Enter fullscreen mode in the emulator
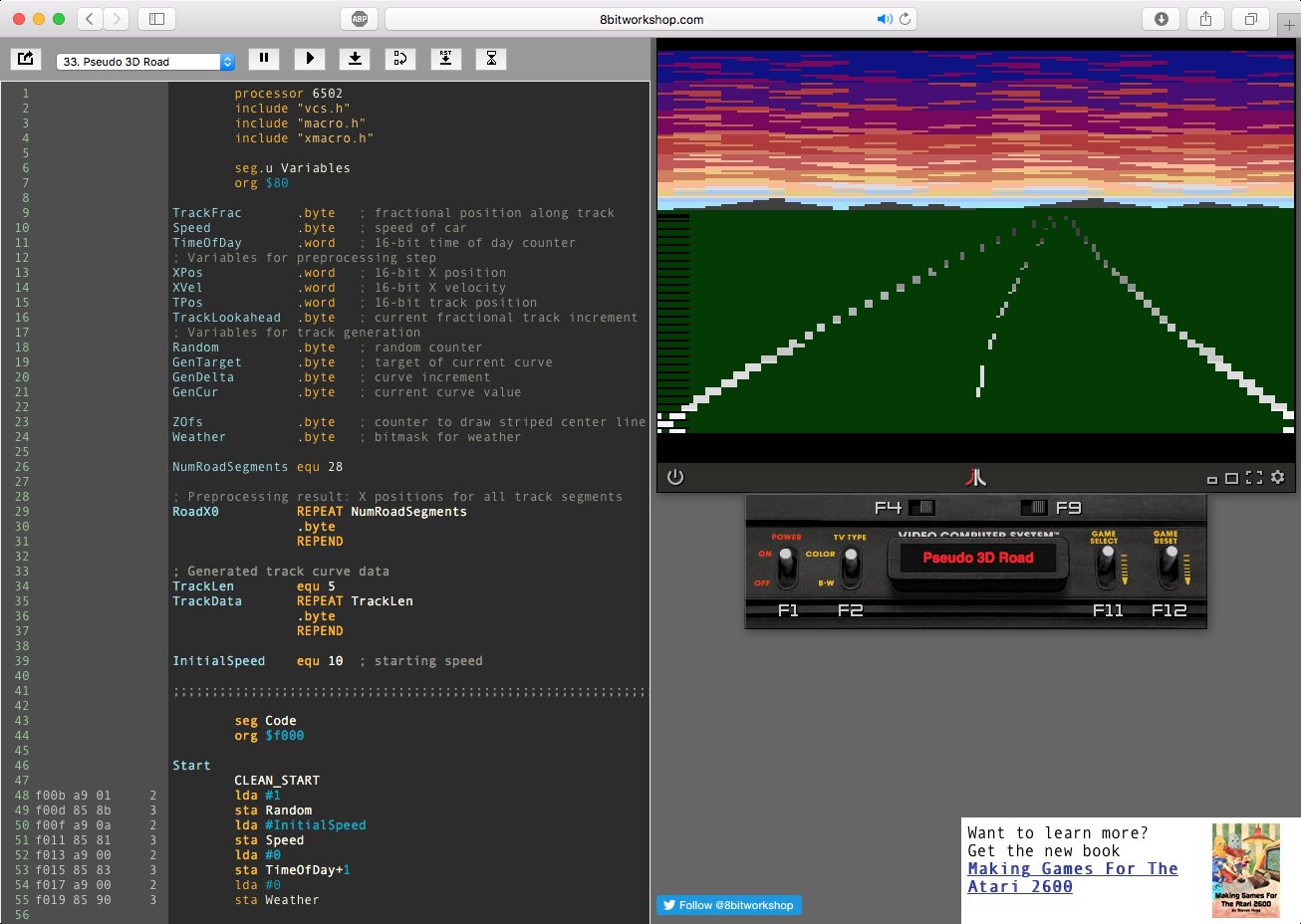 pyautogui.click(x=1254, y=478)
